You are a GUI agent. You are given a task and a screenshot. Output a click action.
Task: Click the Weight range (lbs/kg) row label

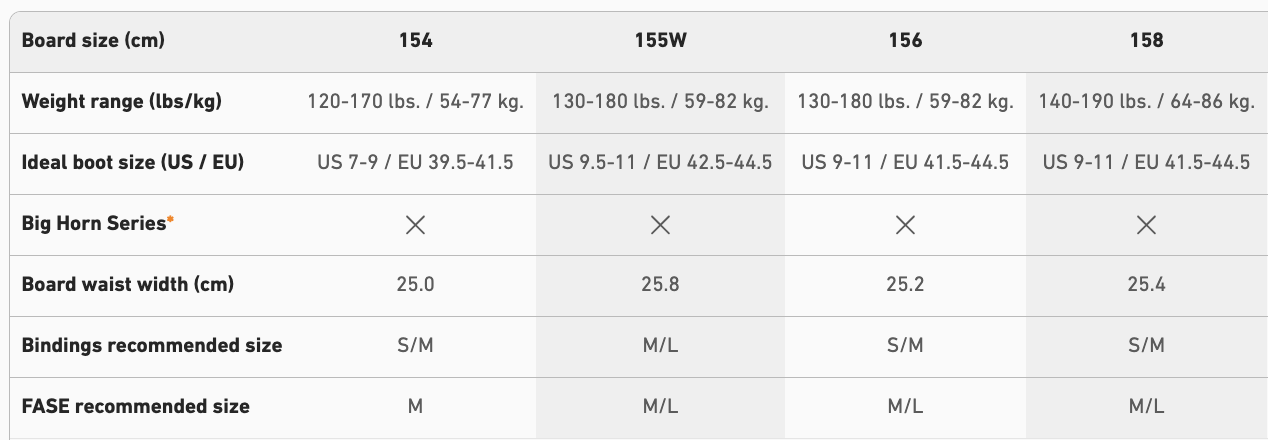tap(121, 102)
